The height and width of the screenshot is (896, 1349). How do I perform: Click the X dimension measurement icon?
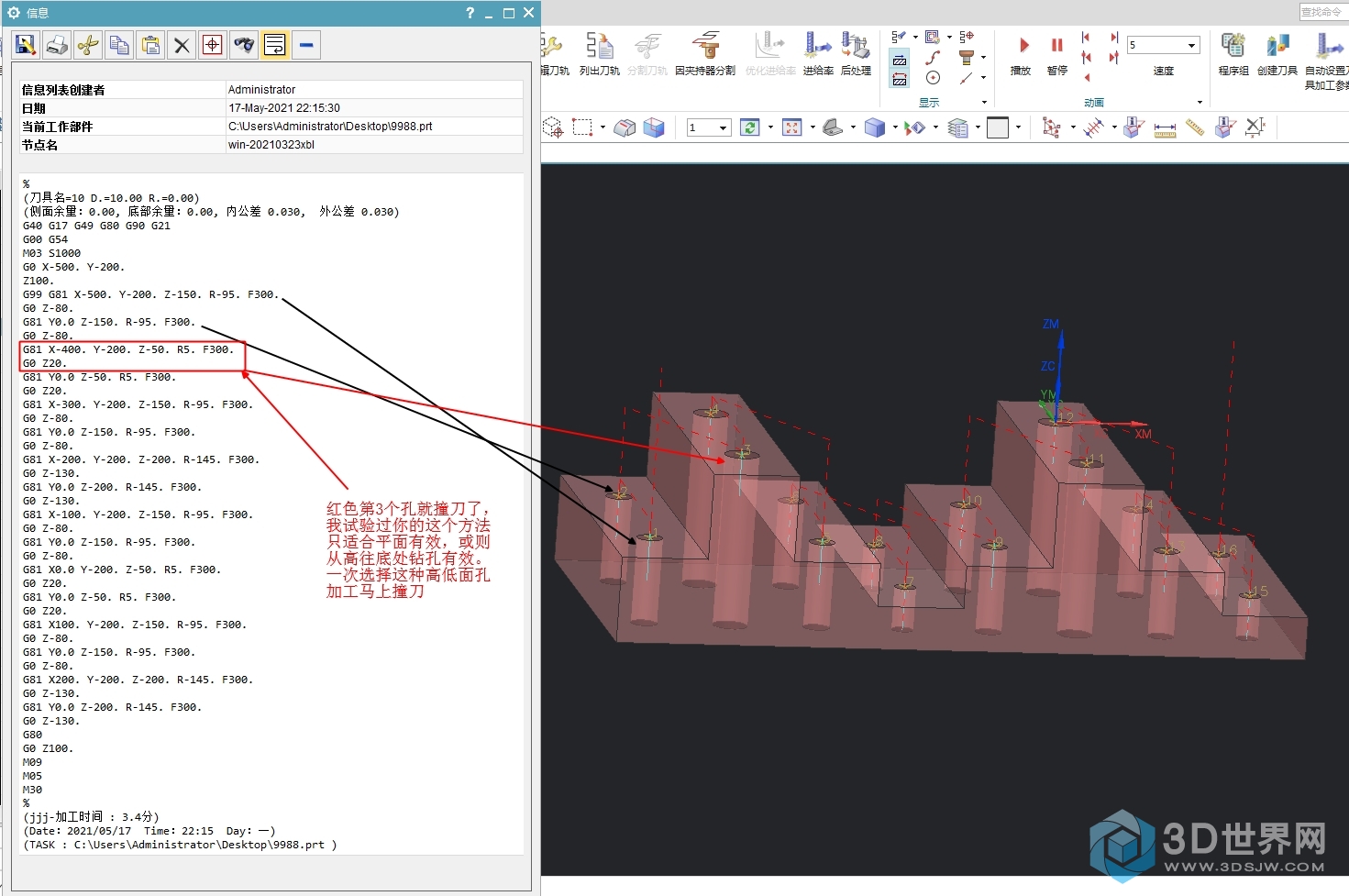(x=1255, y=127)
